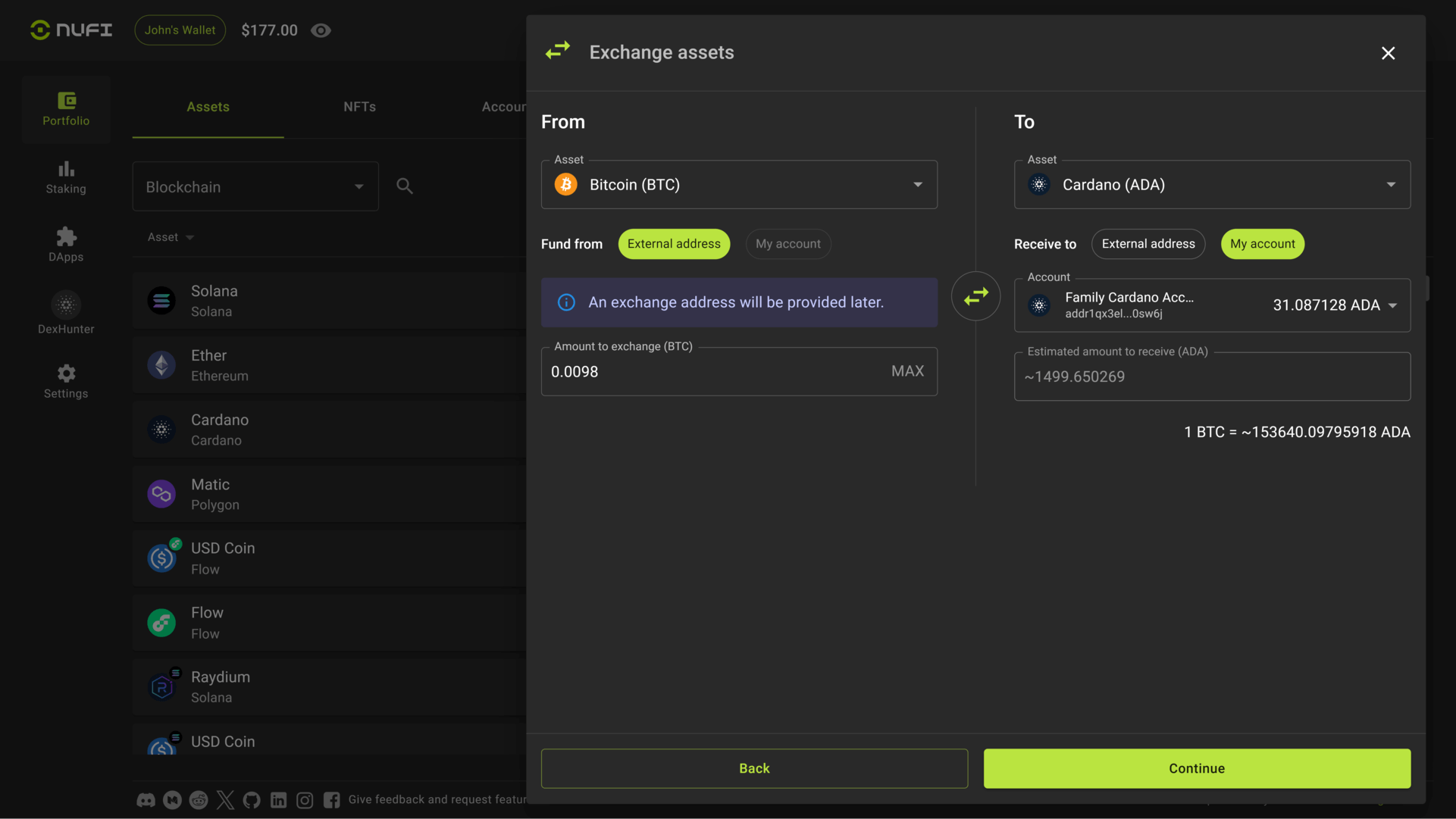This screenshot has height=819, width=1456.
Task: Click the info icon in exchange address notice
Action: 566,302
